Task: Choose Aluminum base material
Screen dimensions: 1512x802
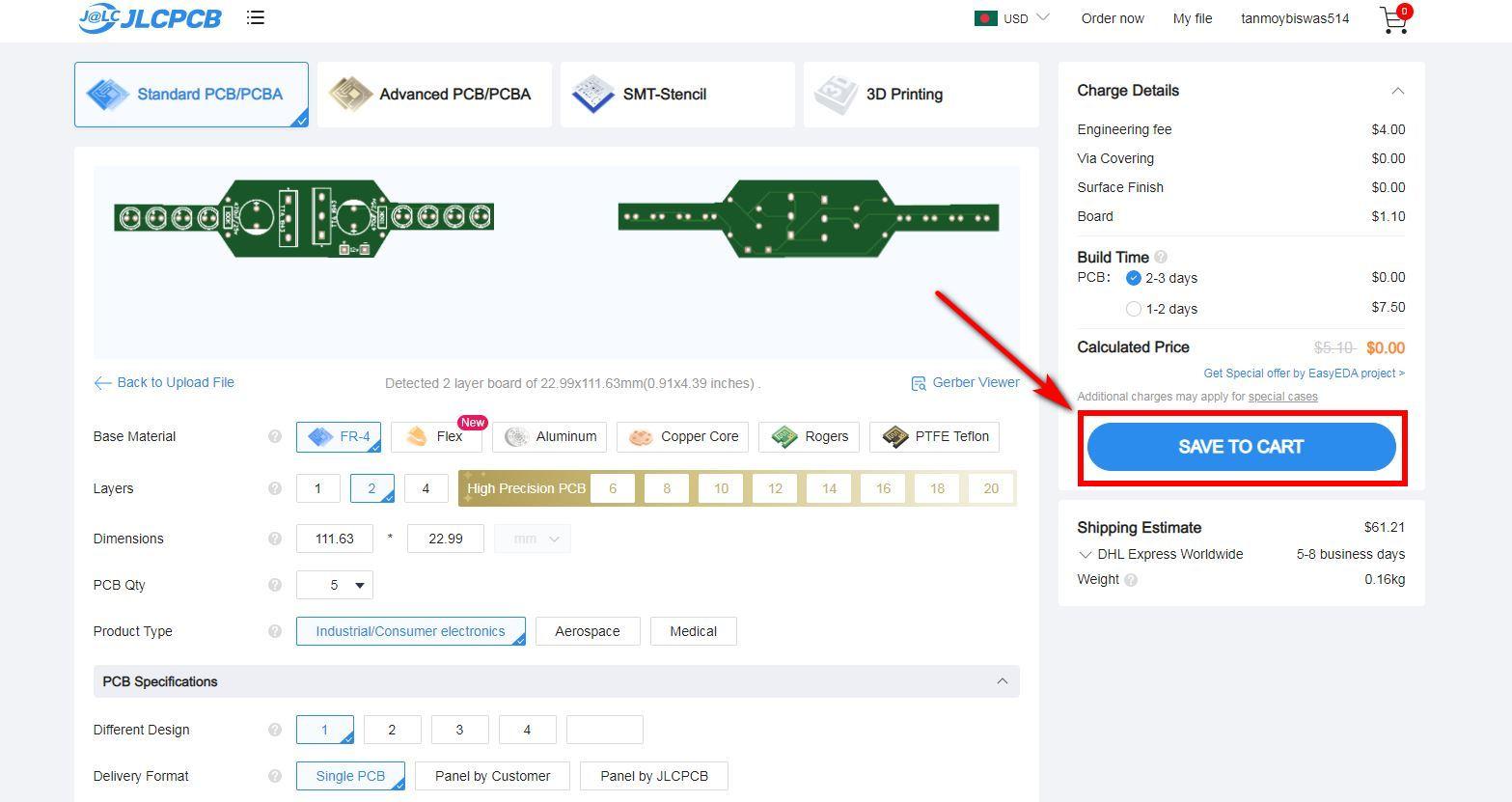Action: coord(550,437)
